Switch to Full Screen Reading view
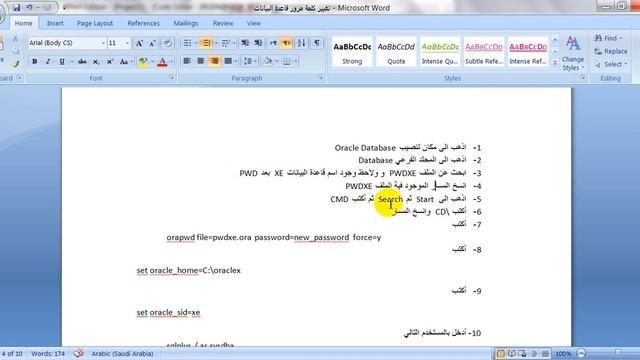This screenshot has height=360, width=640. 511,353
